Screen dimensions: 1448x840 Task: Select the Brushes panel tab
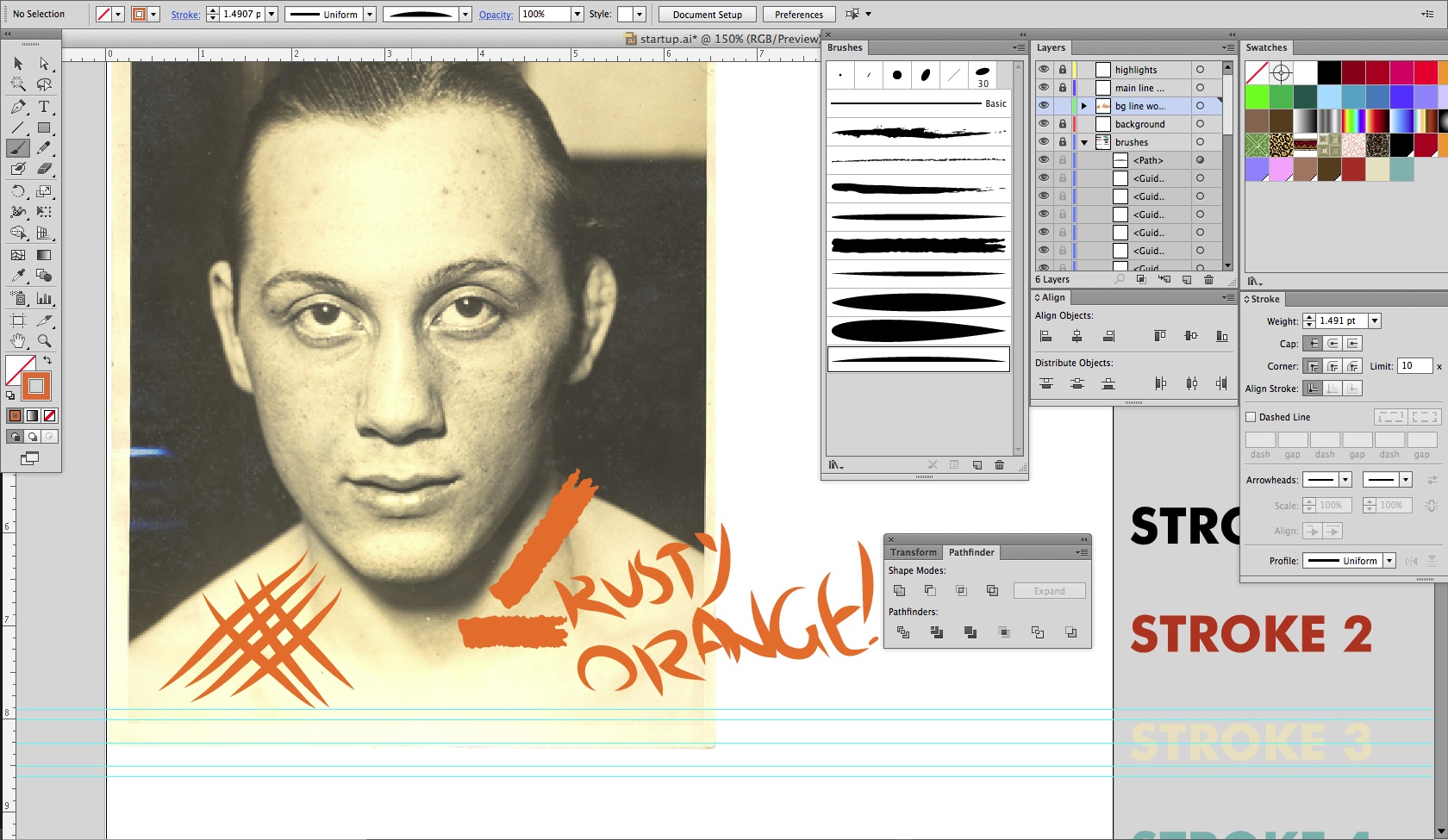tap(845, 47)
